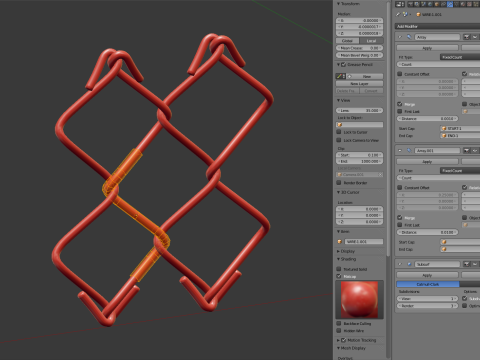Click the Lock to Object cube icon

[x=340, y=125]
